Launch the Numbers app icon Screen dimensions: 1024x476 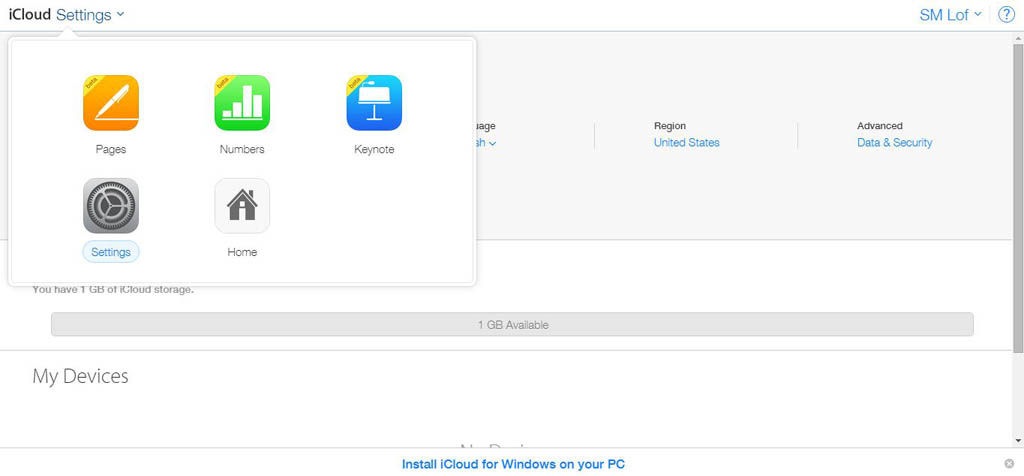tap(242, 103)
